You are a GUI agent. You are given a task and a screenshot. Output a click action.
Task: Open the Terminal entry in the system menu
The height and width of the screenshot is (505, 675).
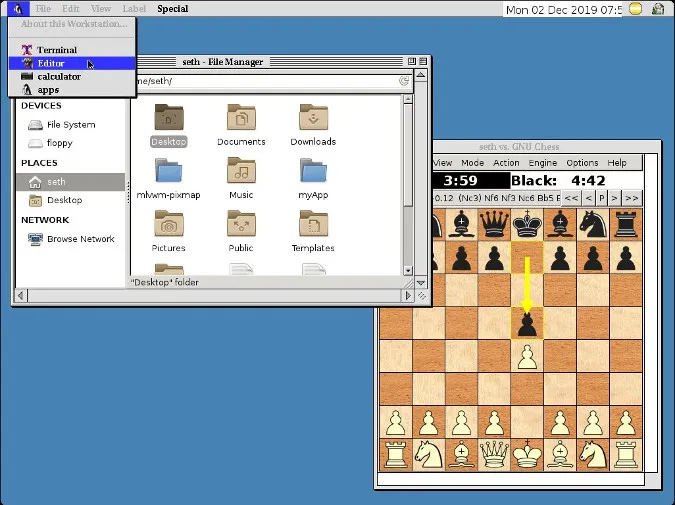click(57, 50)
